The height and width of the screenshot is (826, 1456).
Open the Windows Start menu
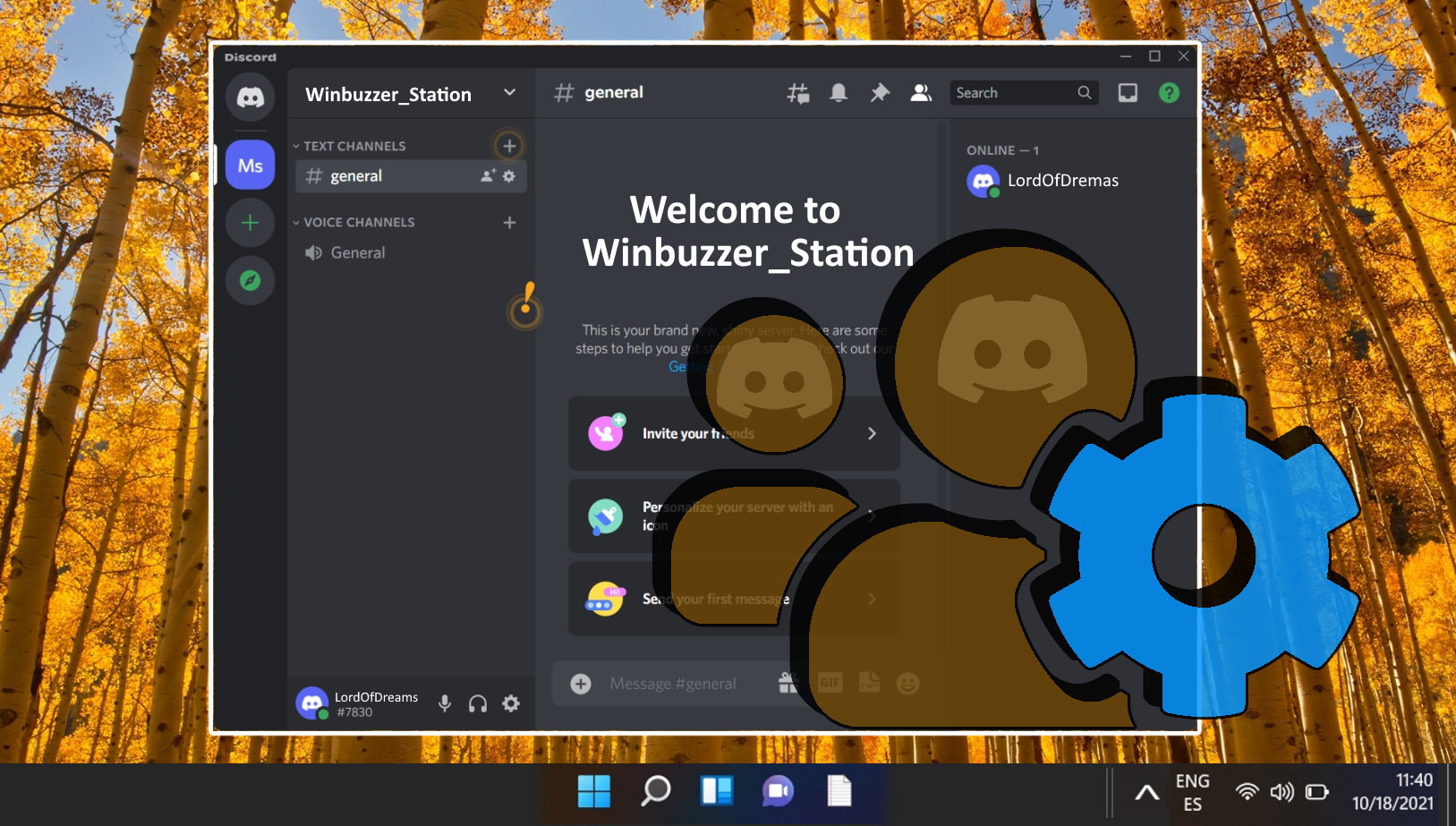coord(594,791)
